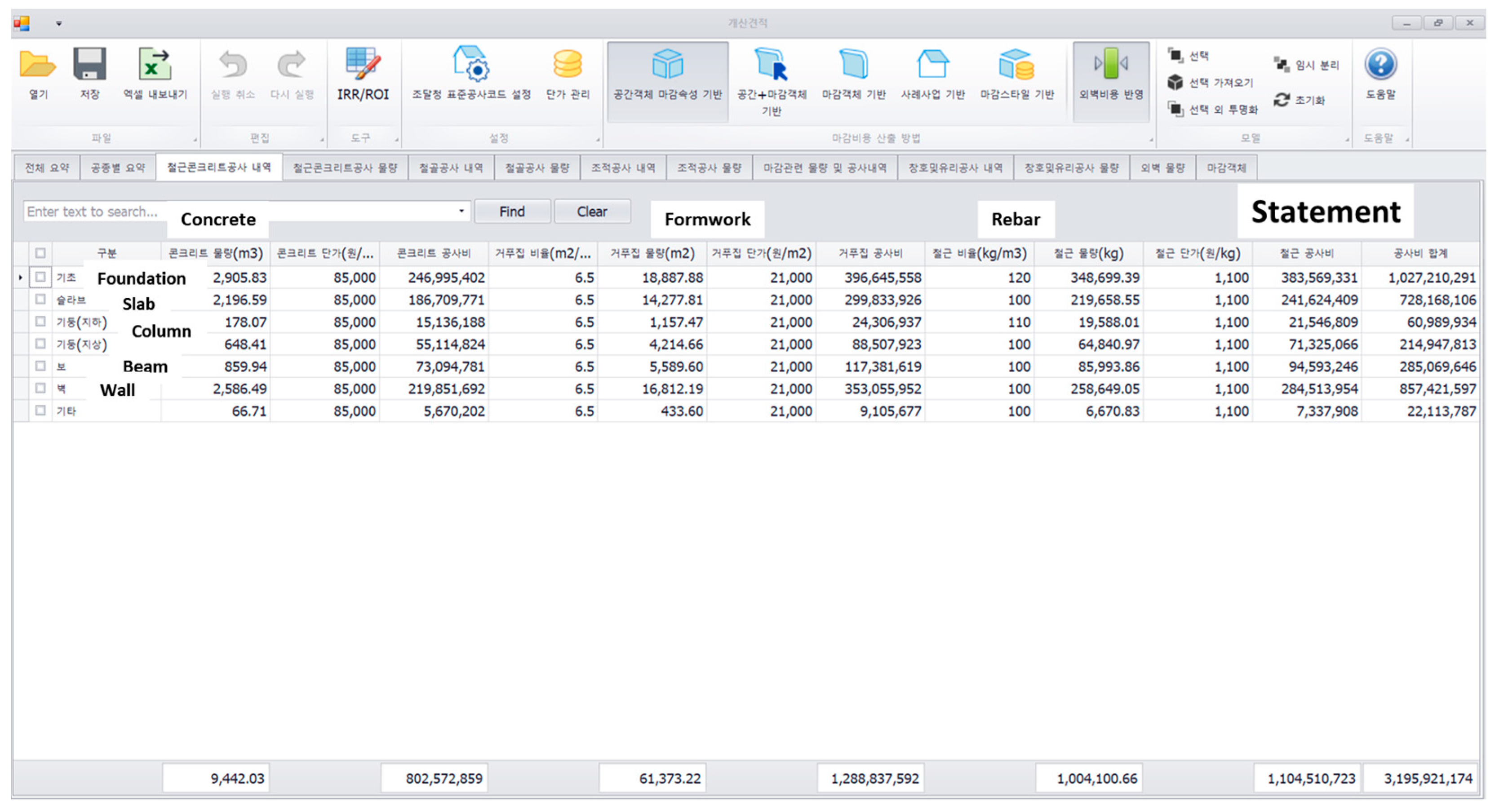Check the 슬라브 Slab row checkbox
This screenshot has width=1495, height=812.
click(40, 299)
